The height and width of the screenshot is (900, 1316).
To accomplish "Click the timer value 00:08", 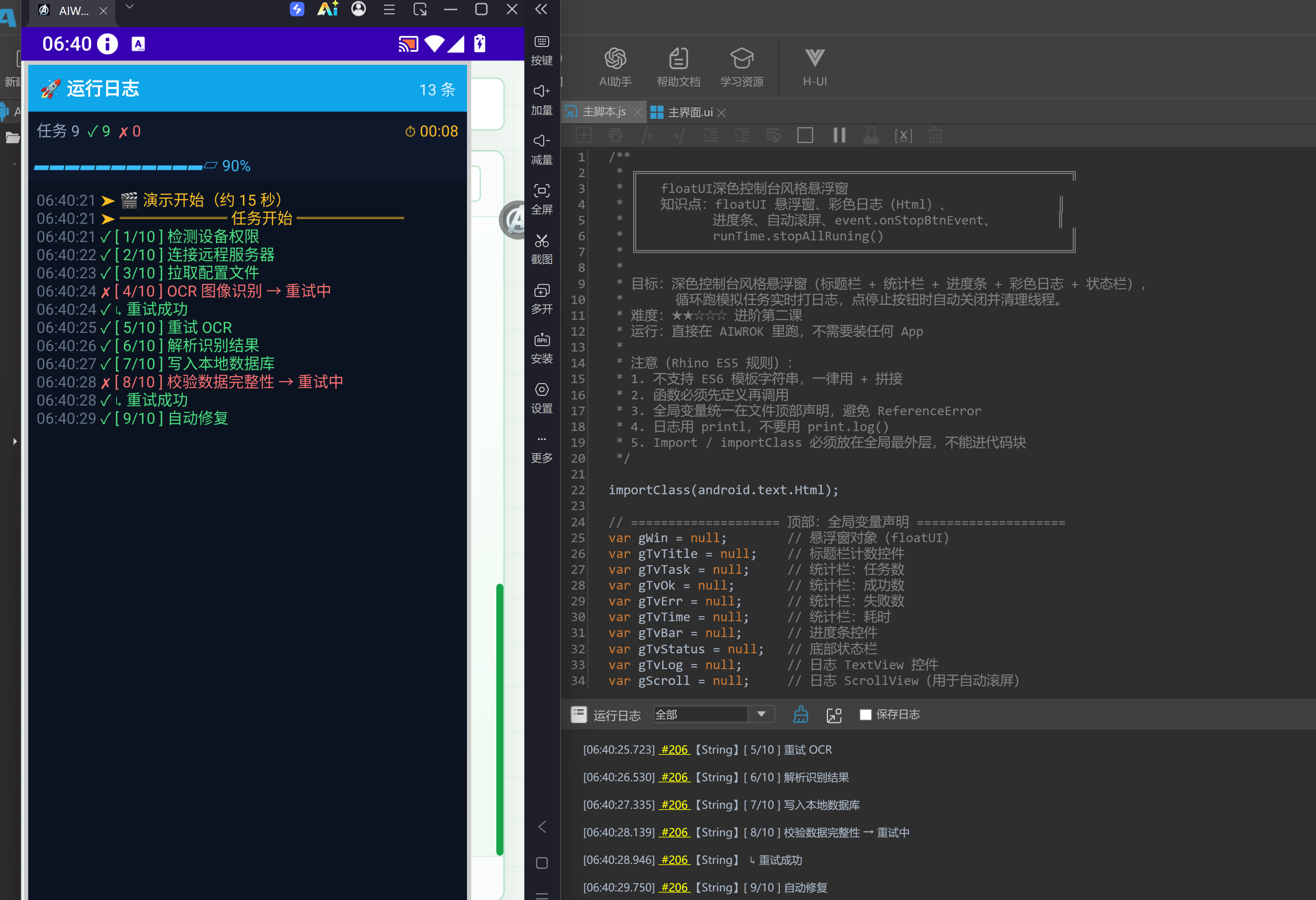I will click(438, 131).
